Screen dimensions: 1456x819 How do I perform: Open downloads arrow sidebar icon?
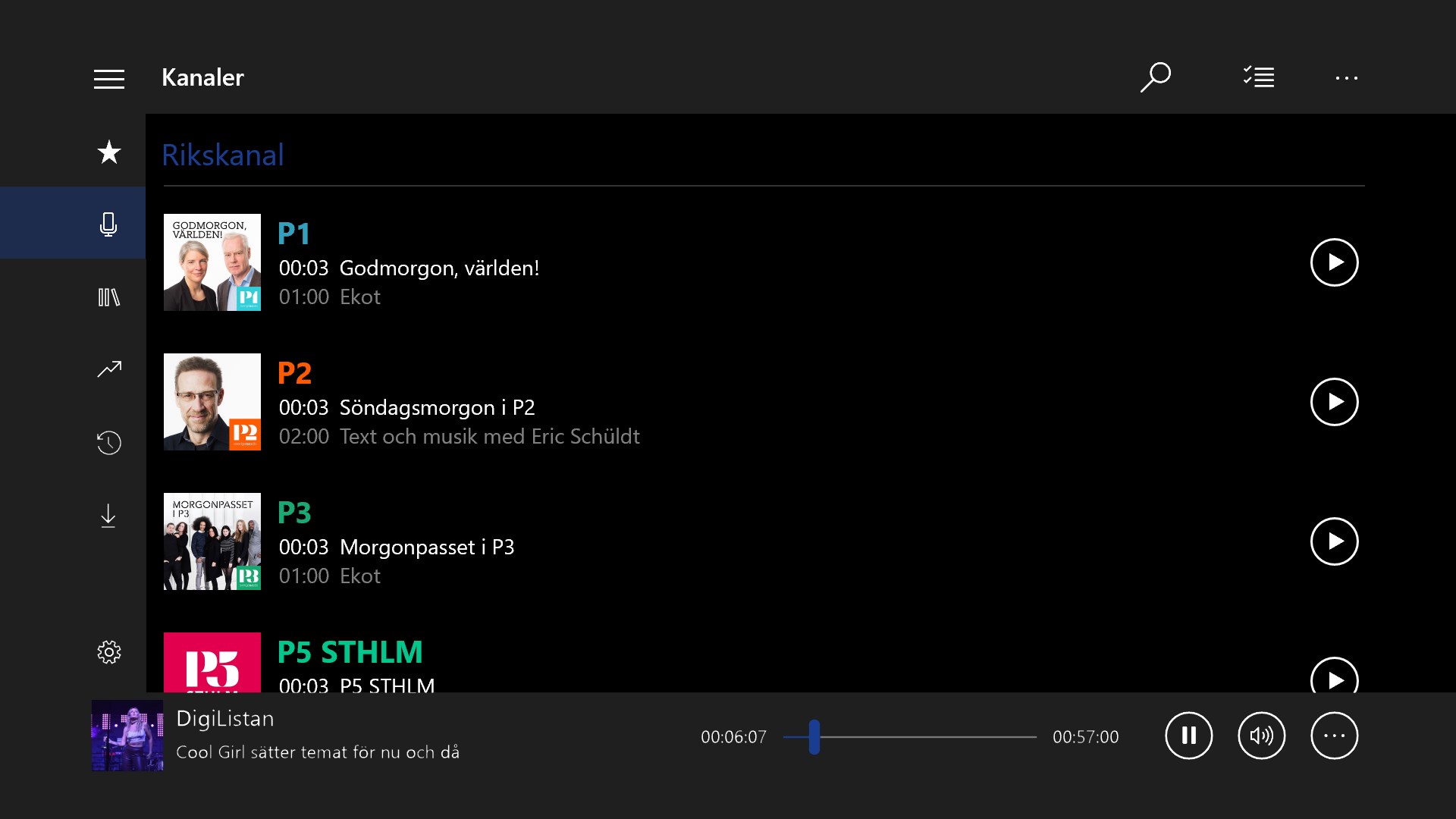108,516
